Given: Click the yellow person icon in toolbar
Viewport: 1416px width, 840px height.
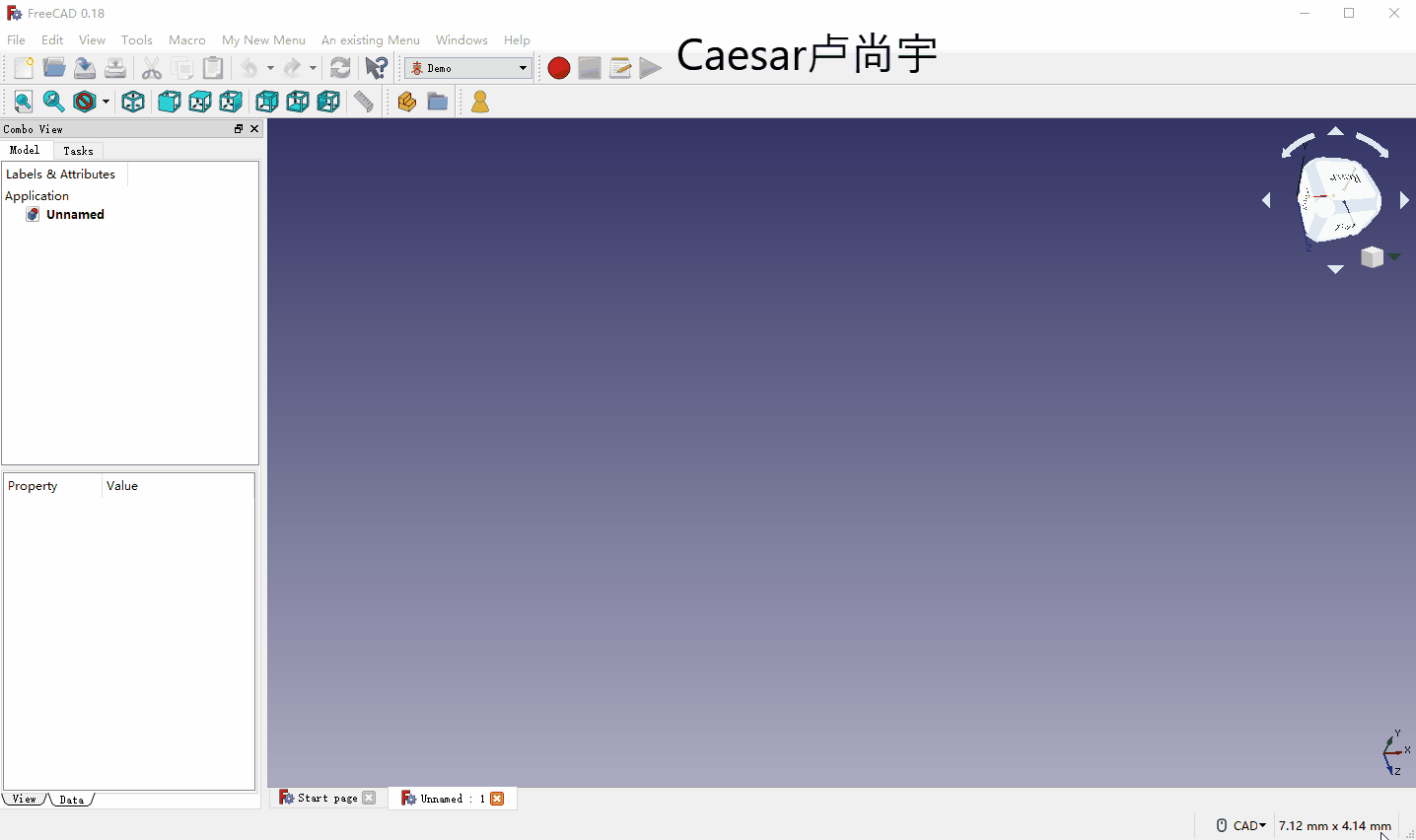Looking at the screenshot, I should click(480, 102).
